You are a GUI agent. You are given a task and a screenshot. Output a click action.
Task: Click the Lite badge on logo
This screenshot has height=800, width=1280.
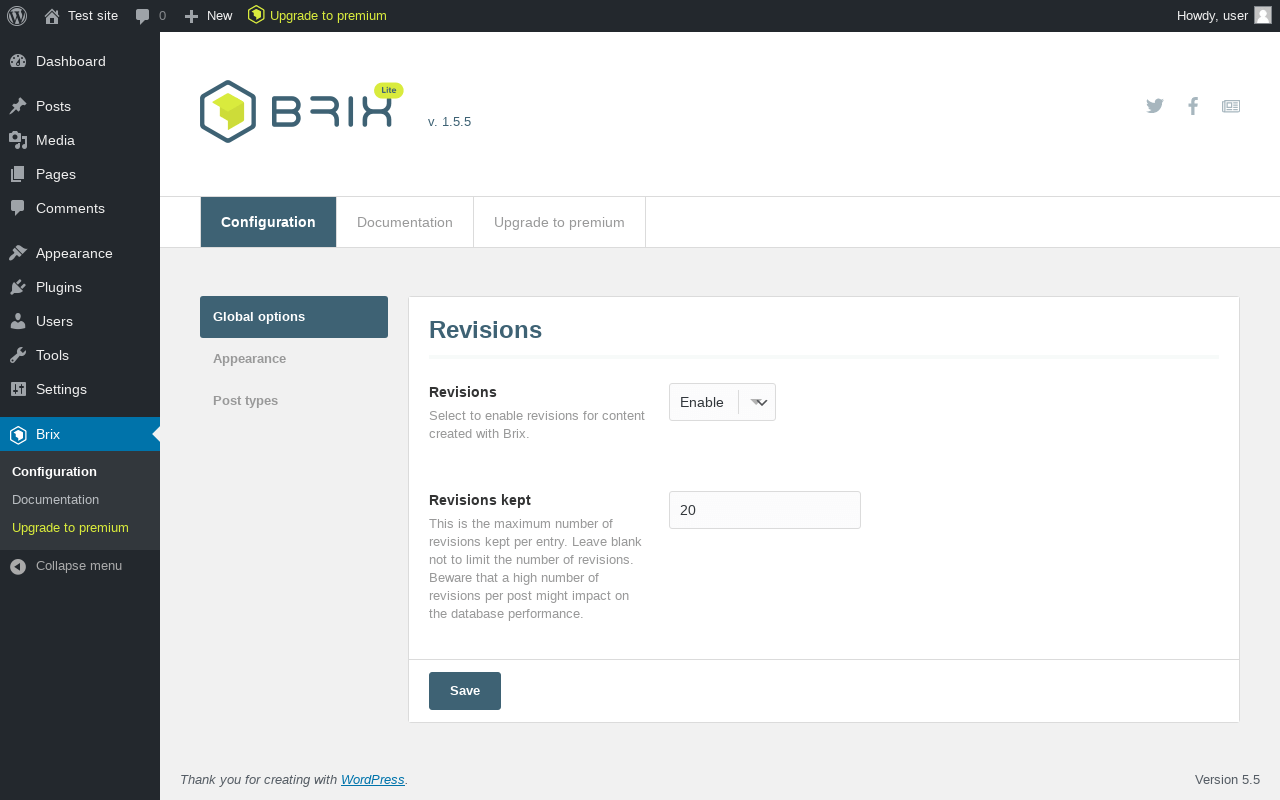click(389, 90)
